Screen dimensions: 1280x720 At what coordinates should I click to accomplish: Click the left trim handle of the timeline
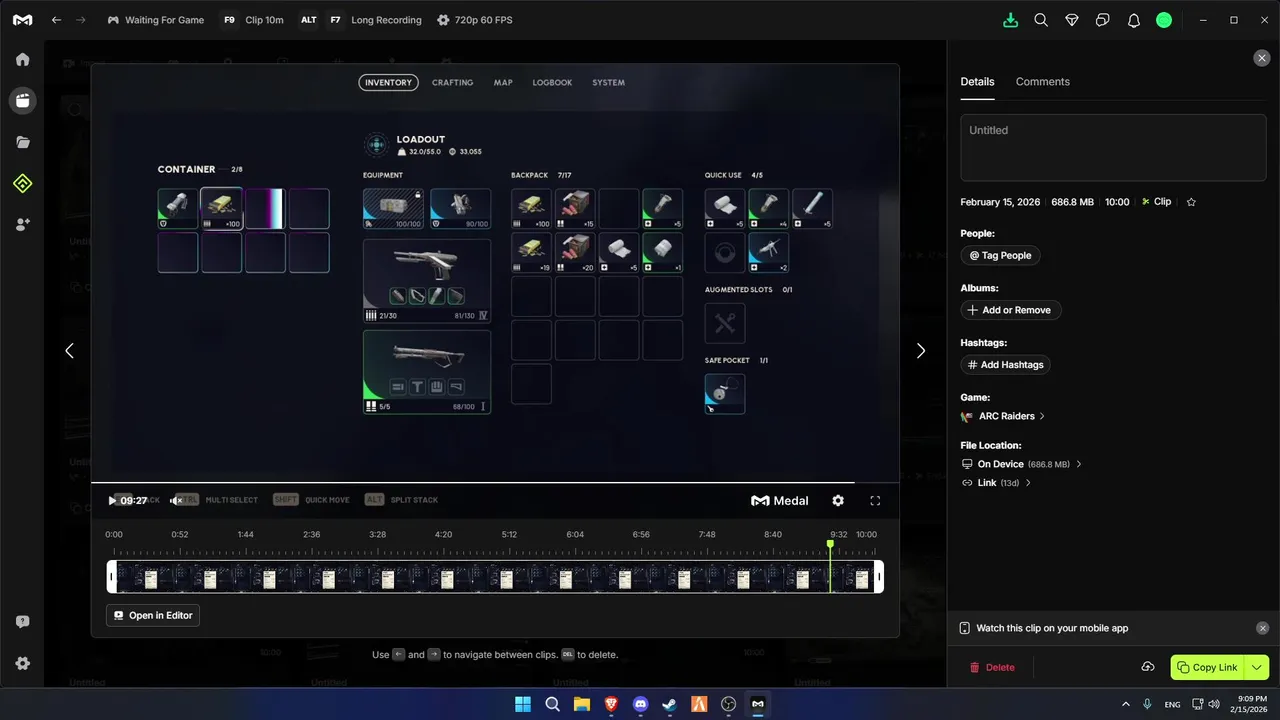tap(112, 576)
